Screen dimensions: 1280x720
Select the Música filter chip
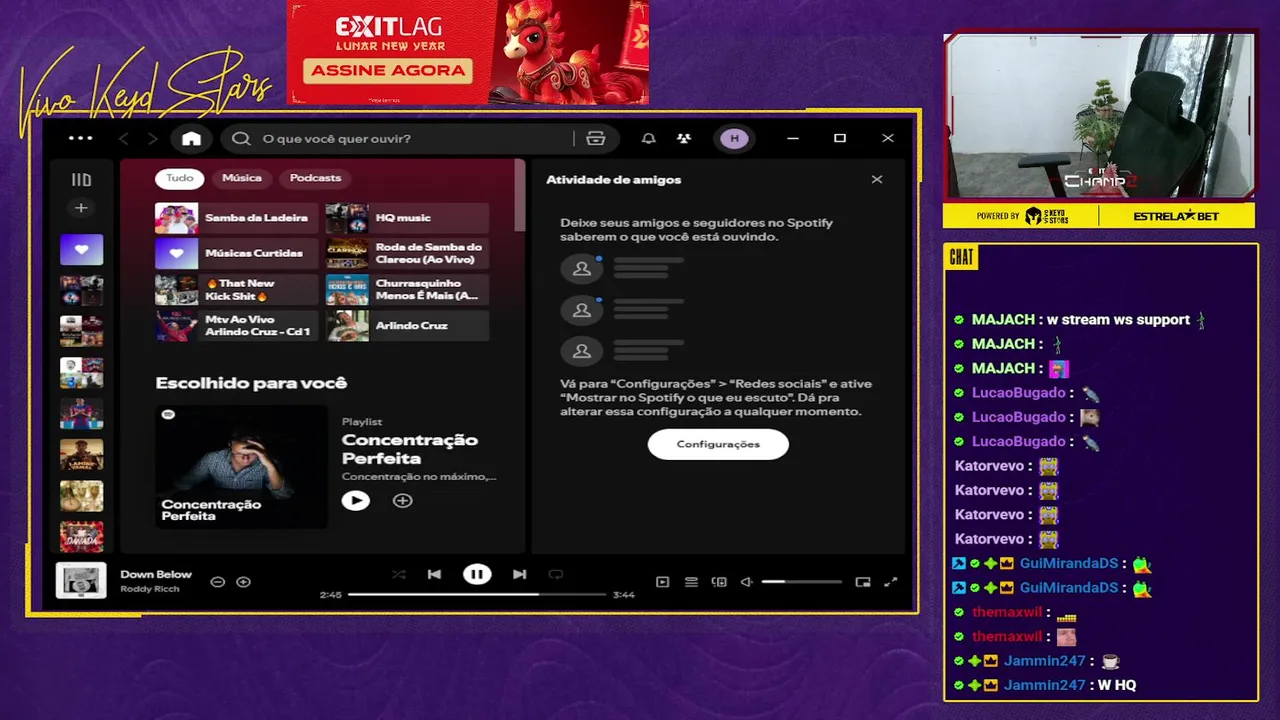(x=241, y=178)
